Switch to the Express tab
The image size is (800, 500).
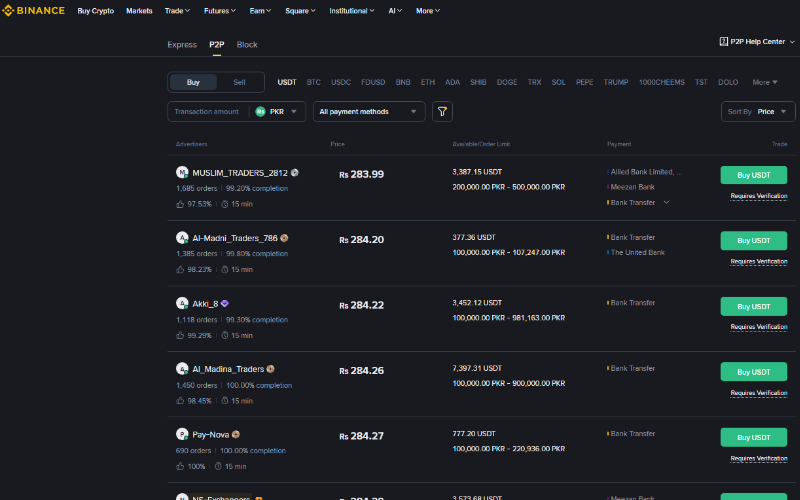182,44
